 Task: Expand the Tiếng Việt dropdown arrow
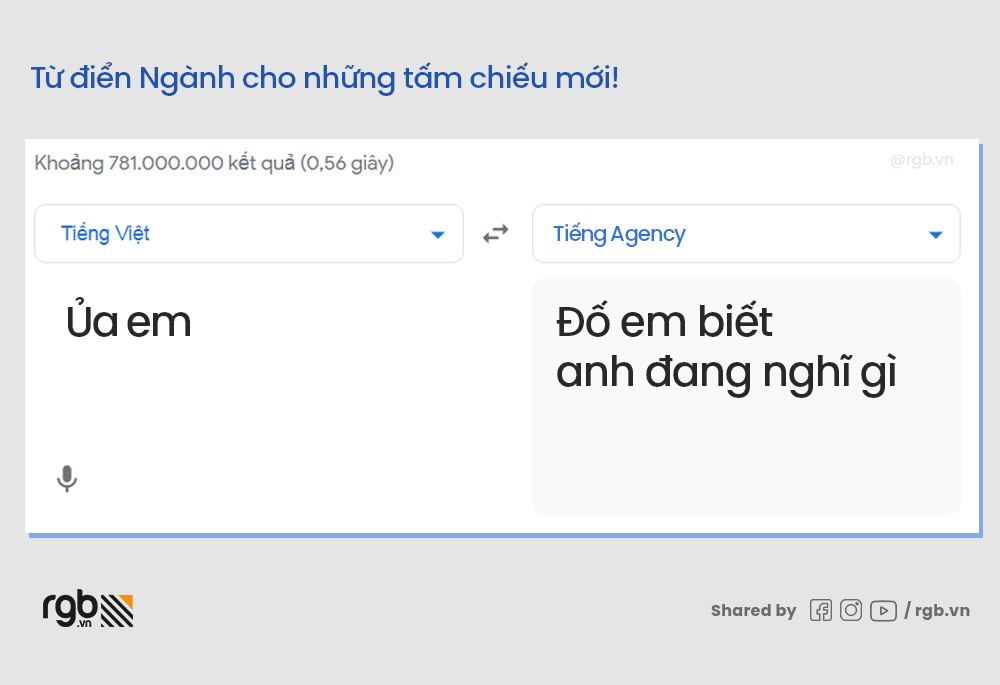pos(437,235)
